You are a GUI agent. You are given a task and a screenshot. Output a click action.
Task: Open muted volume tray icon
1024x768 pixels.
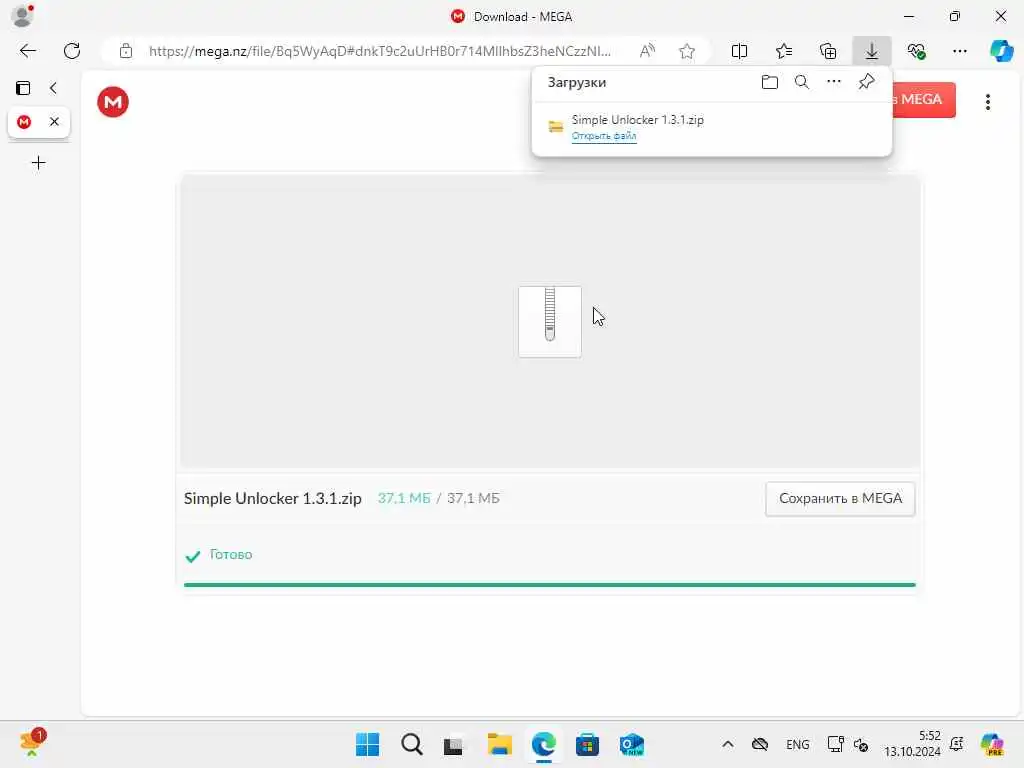[861, 744]
